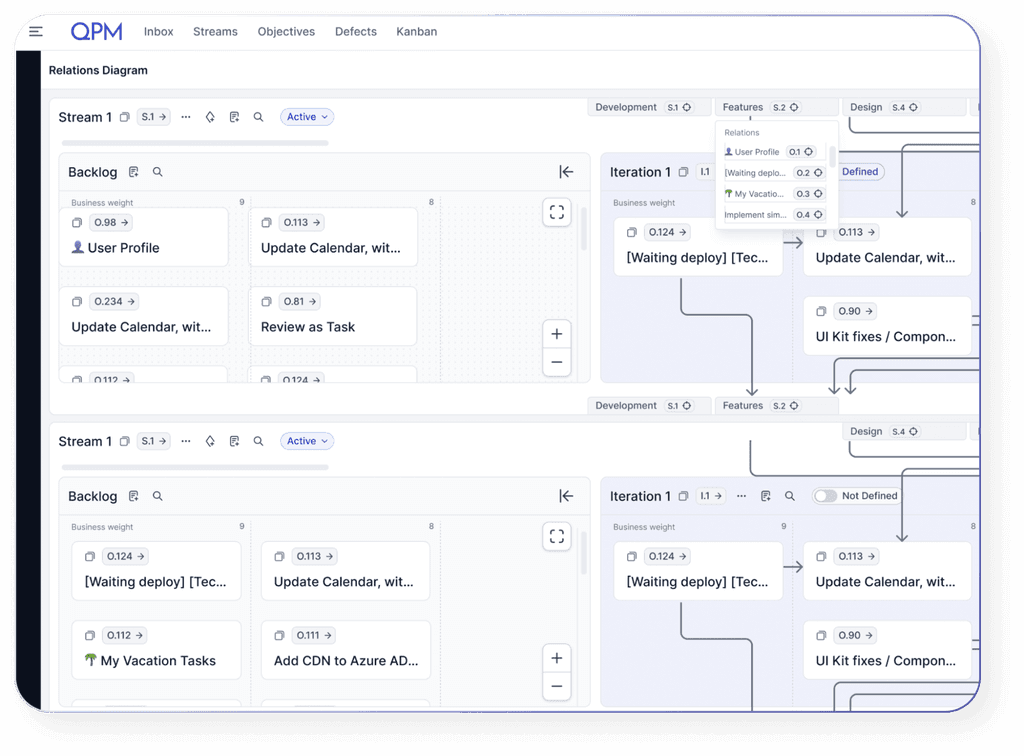
Task: Open the Kanban menu item
Action: tap(416, 32)
